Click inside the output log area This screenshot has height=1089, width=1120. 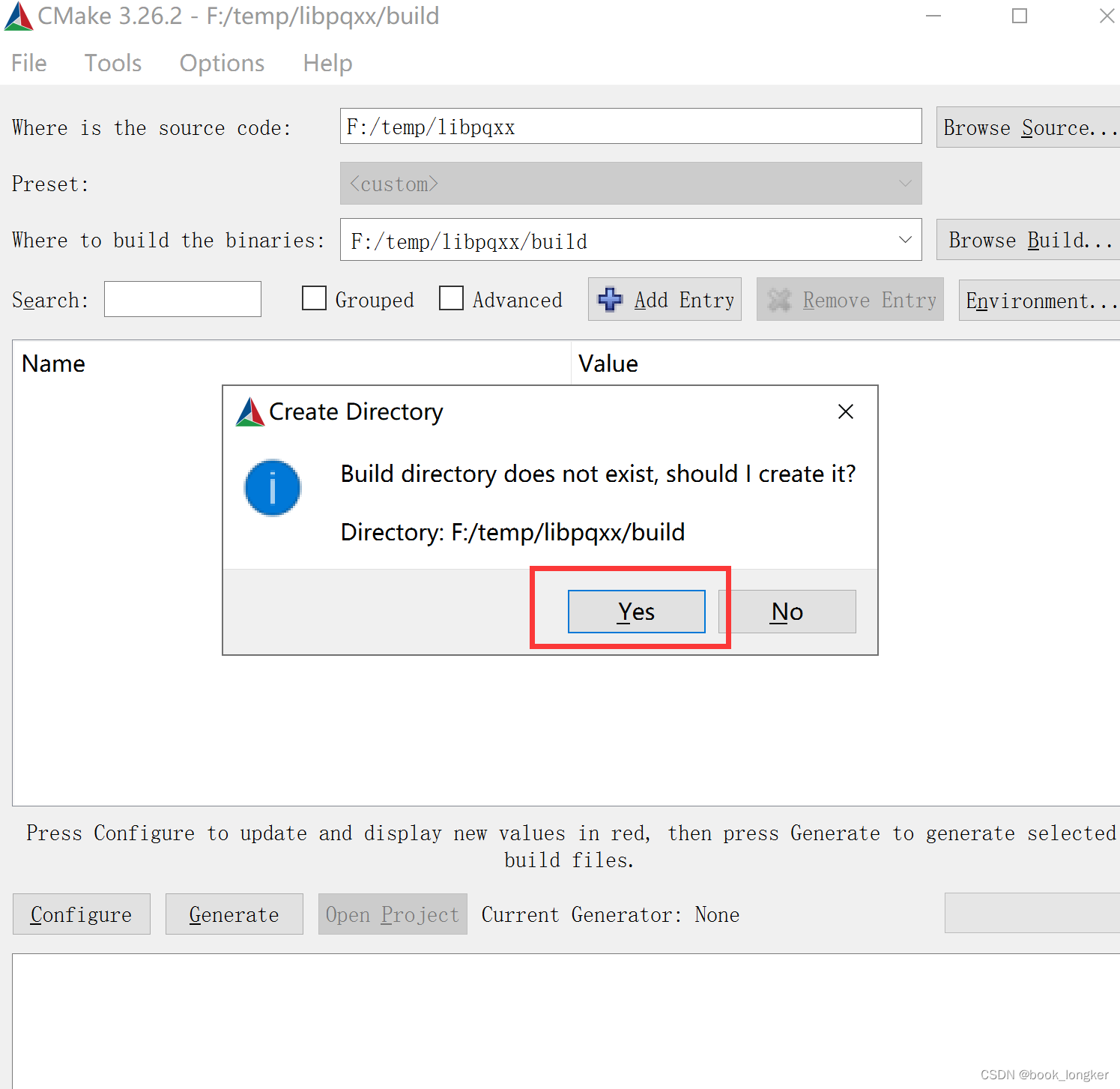tap(566, 1021)
